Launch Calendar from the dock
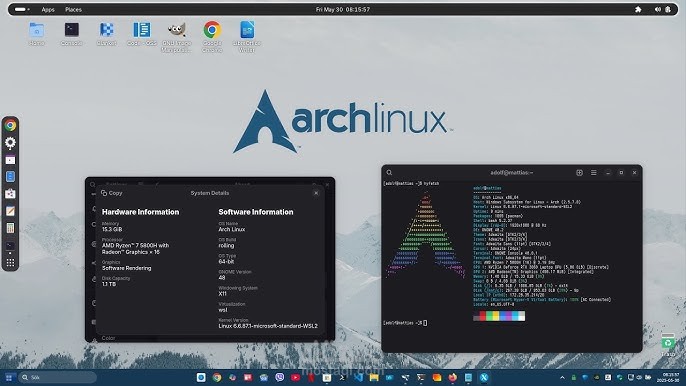The width and height of the screenshot is (686, 386). coord(10,160)
